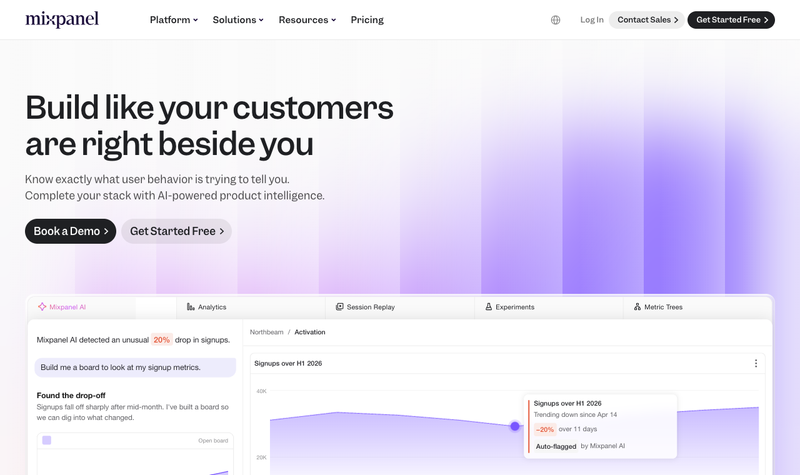Click the Northbeam breadcrumb

266,332
